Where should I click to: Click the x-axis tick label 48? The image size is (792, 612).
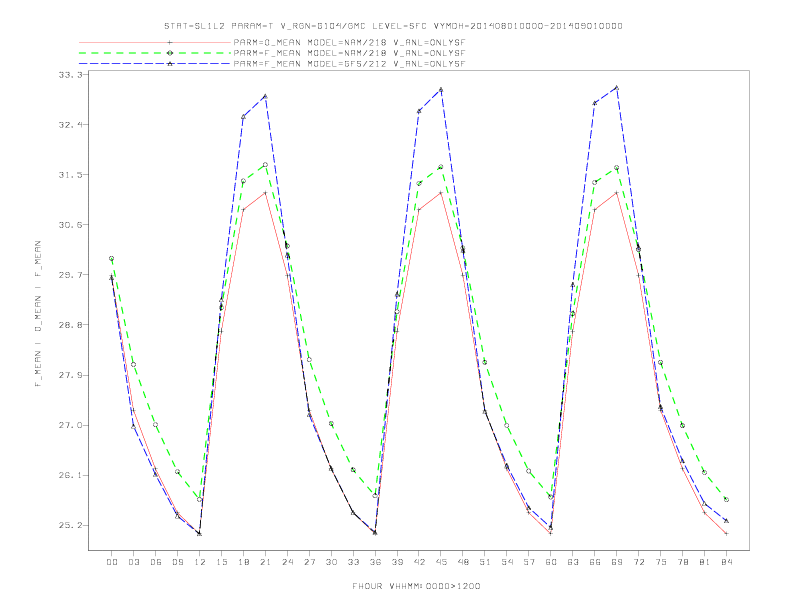tap(463, 562)
